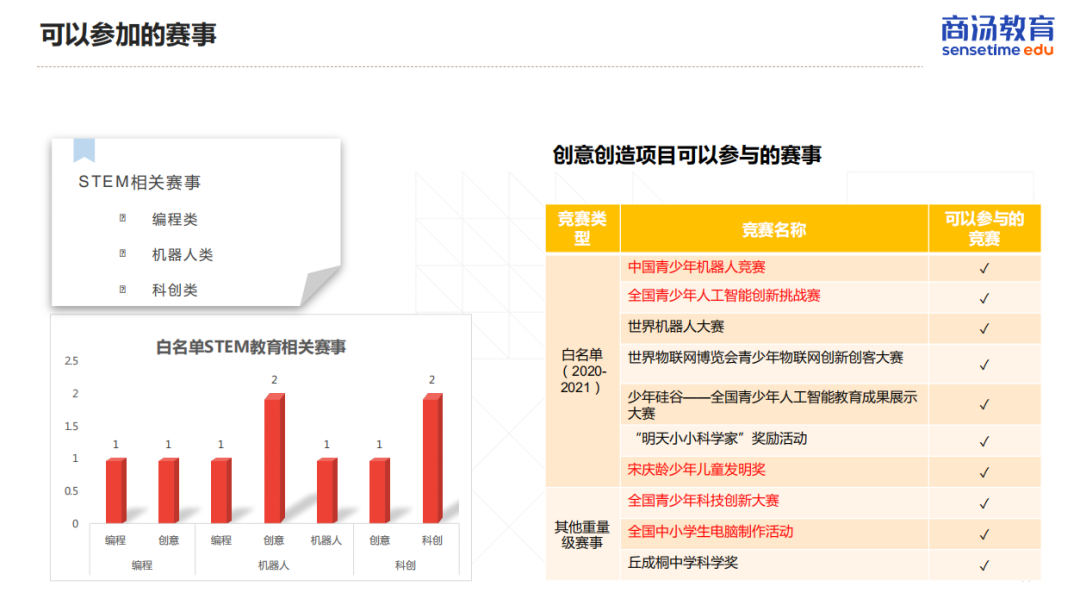
Task: Click the 编程 bar in 机器人 group
Action: (x=221, y=491)
